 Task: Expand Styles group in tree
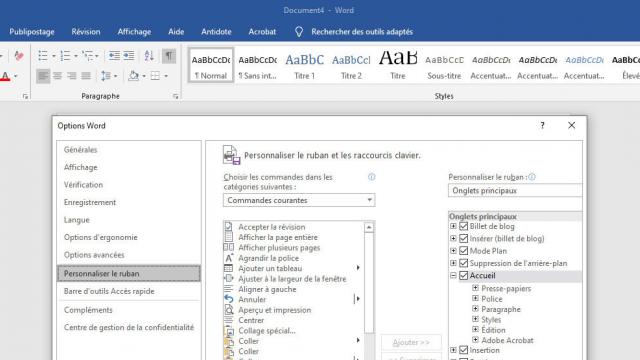click(x=475, y=319)
